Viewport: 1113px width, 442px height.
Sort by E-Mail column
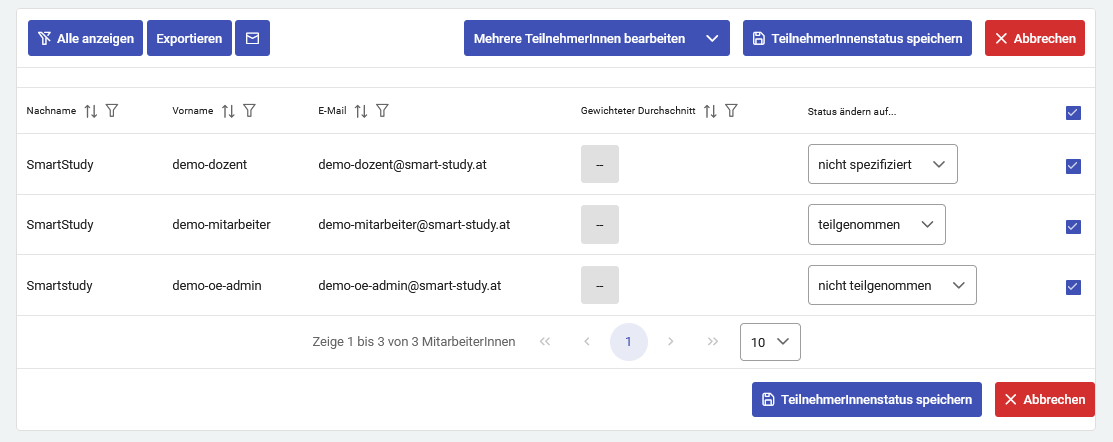pyautogui.click(x=361, y=111)
